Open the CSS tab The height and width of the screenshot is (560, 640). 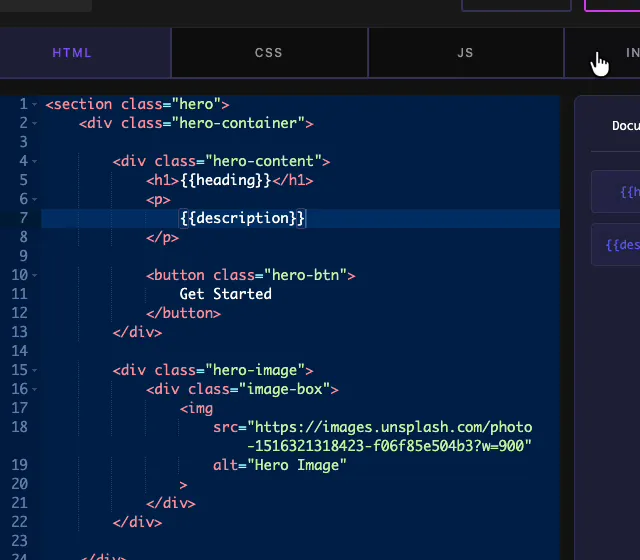pyautogui.click(x=269, y=53)
